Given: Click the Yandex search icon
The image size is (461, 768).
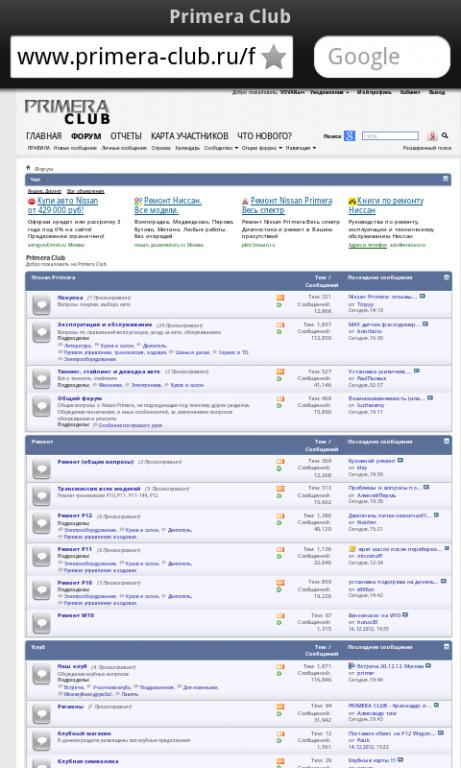Looking at the screenshot, I should click(x=433, y=136).
